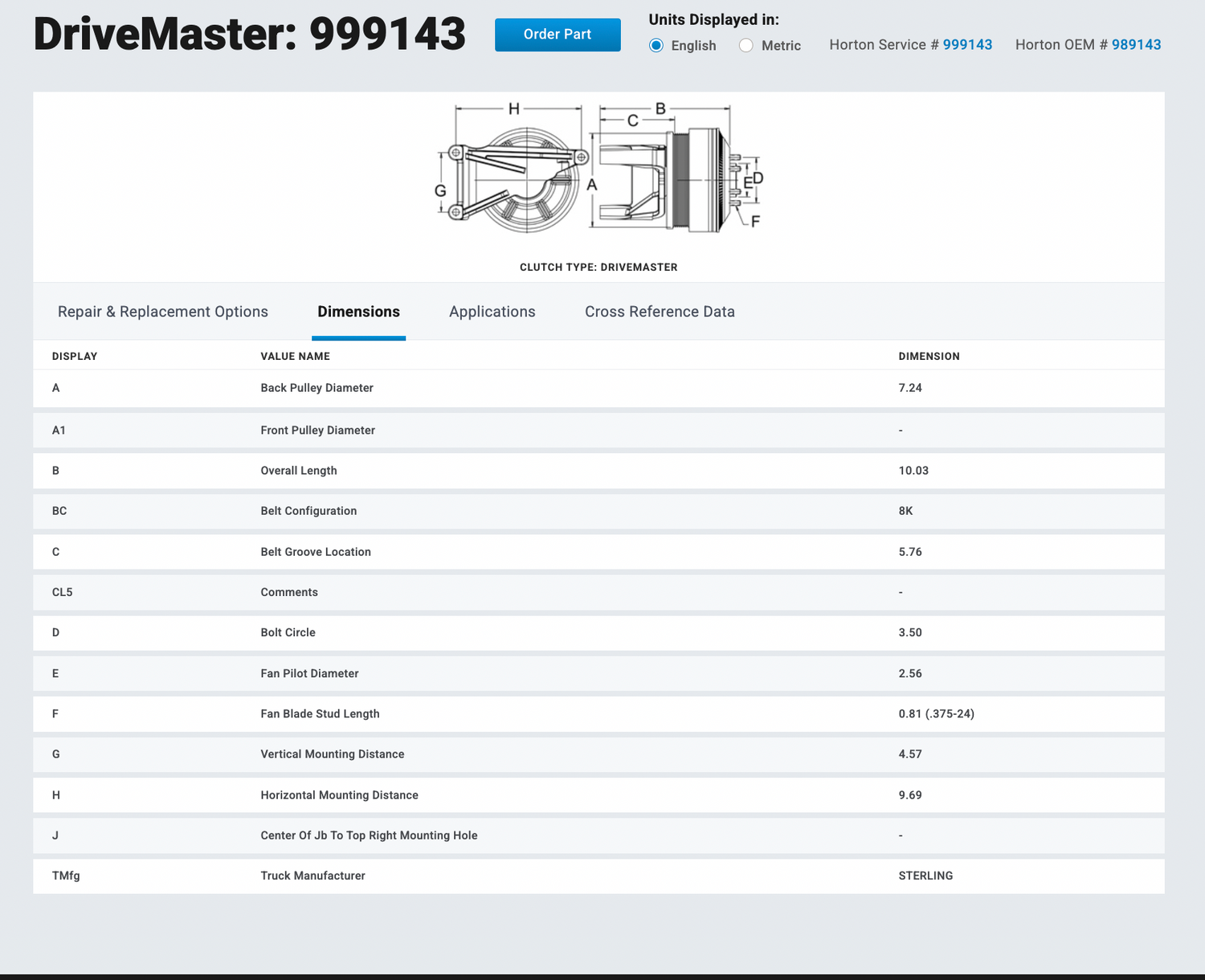Viewport: 1205px width, 980px height.
Task: Open Horton Service number 999143 link
Action: click(x=967, y=45)
